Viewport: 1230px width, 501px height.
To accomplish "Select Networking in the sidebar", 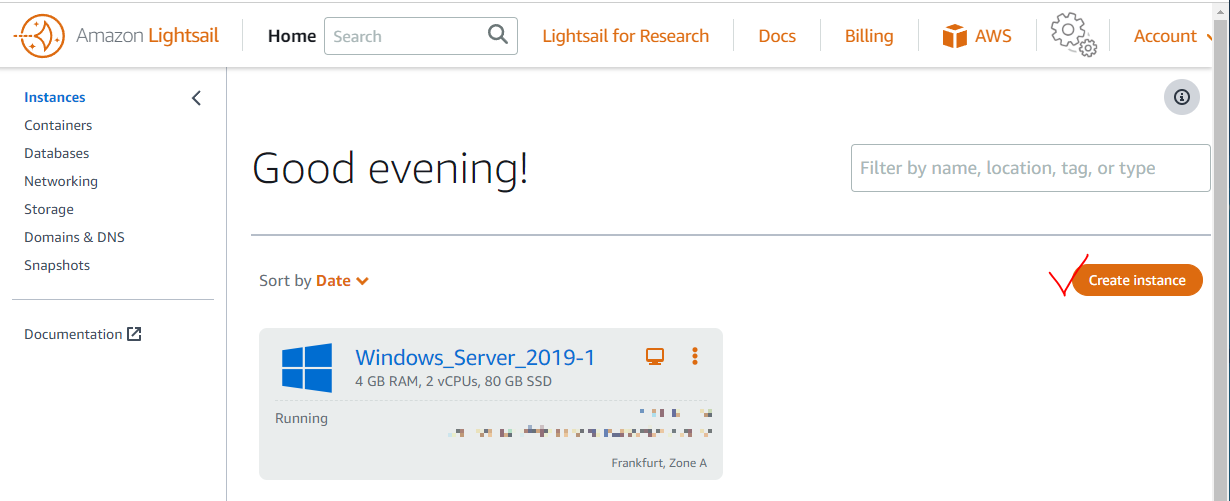I will click(x=61, y=181).
